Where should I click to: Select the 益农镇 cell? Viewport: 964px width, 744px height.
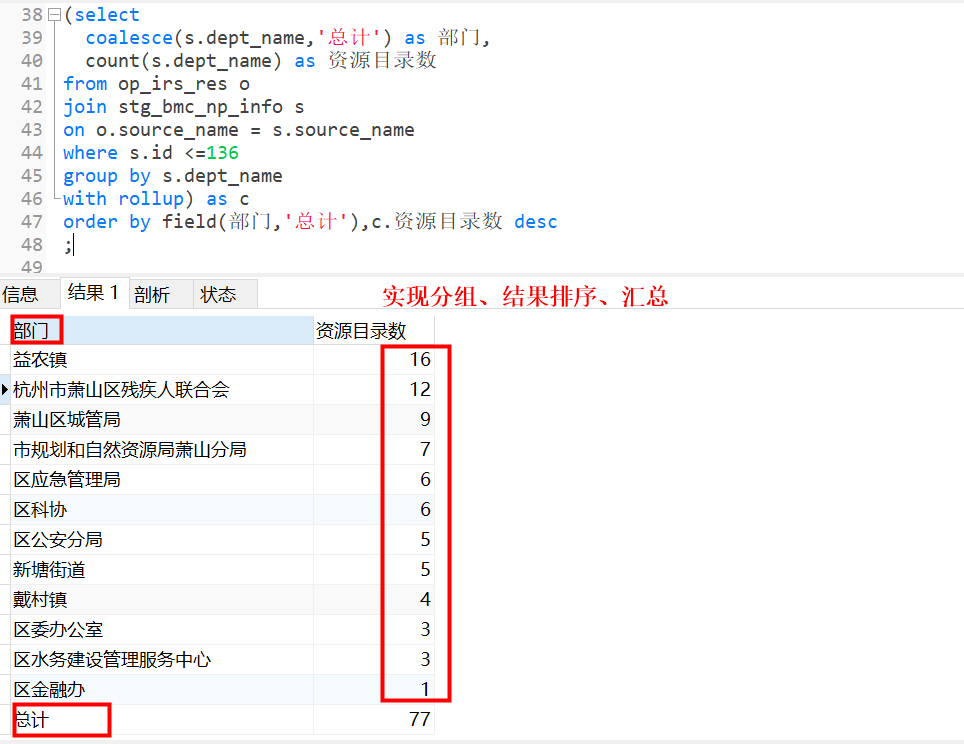(x=162, y=360)
